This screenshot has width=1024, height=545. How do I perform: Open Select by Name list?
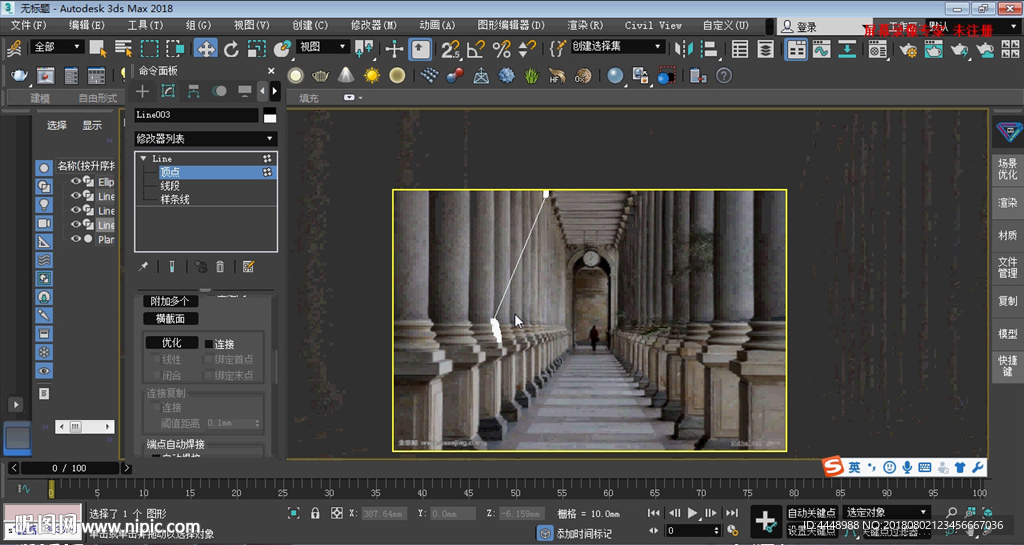pyautogui.click(x=123, y=49)
